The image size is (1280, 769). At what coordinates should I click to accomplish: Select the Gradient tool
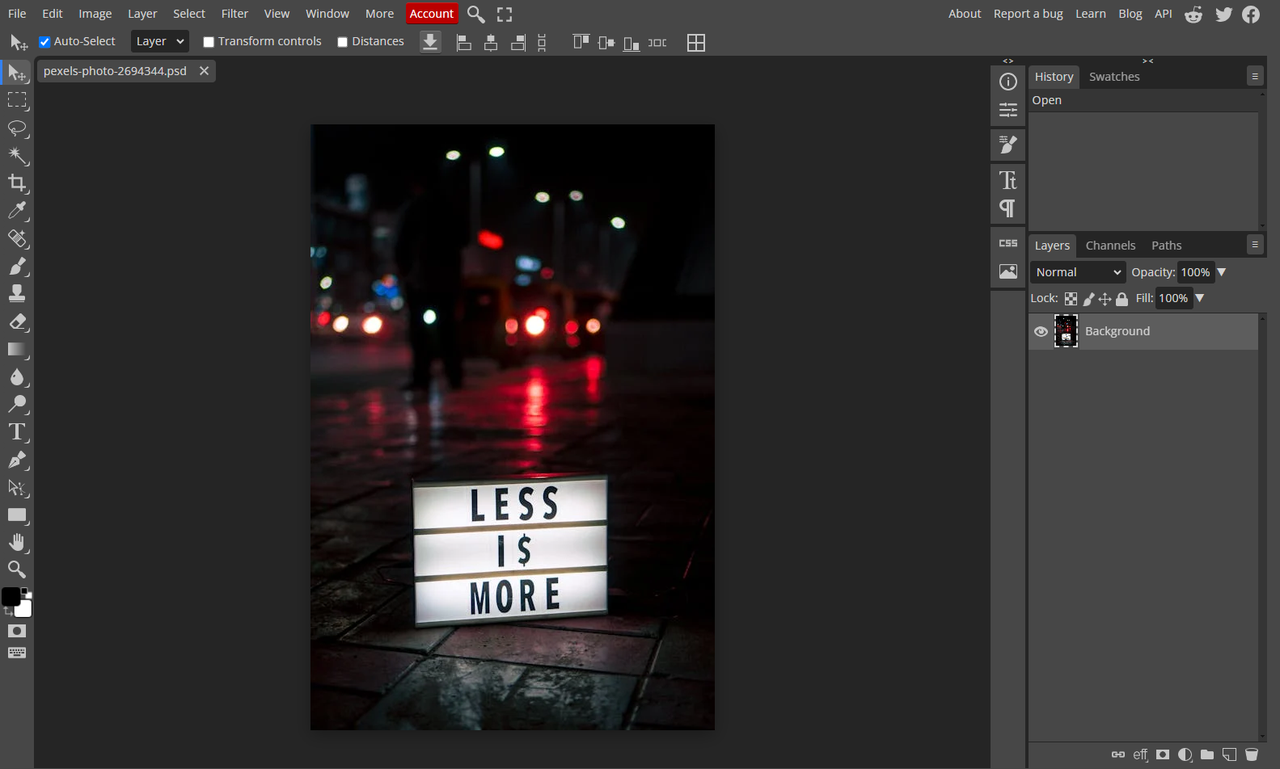coord(16,350)
